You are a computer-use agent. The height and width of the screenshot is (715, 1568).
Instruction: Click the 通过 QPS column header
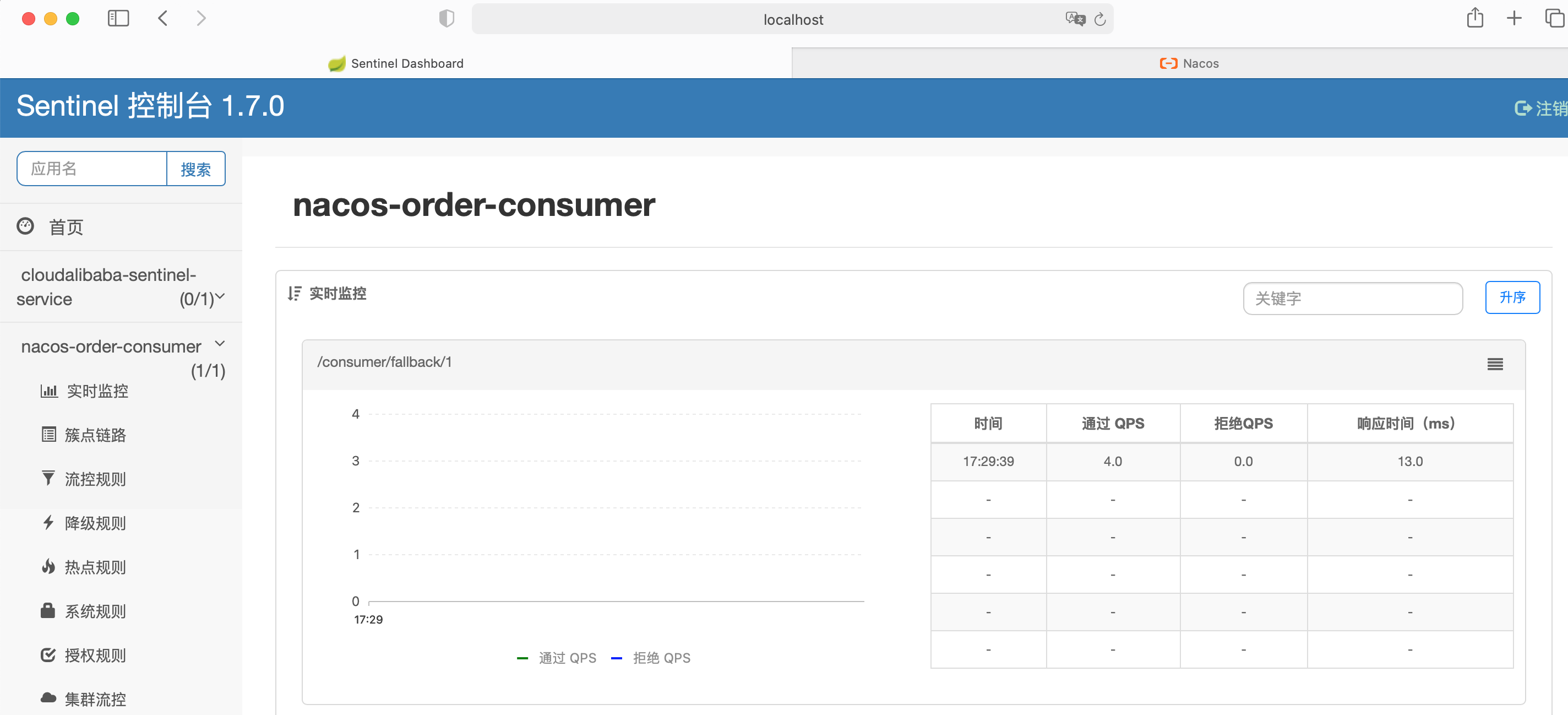tap(1113, 423)
